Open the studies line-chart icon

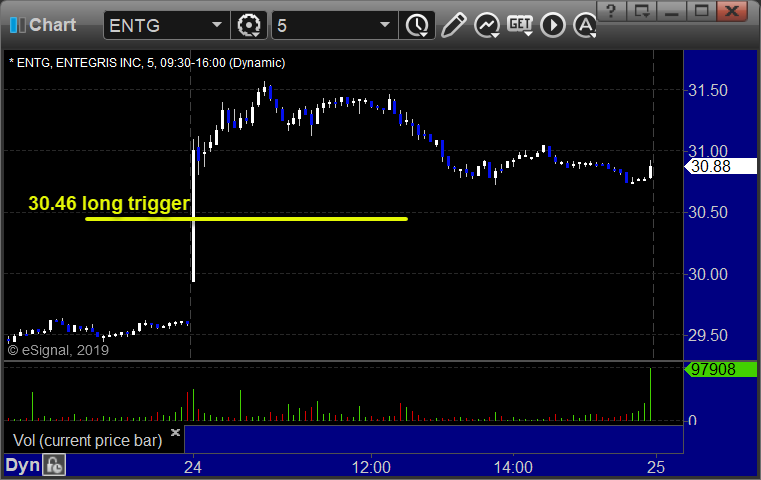pos(487,25)
